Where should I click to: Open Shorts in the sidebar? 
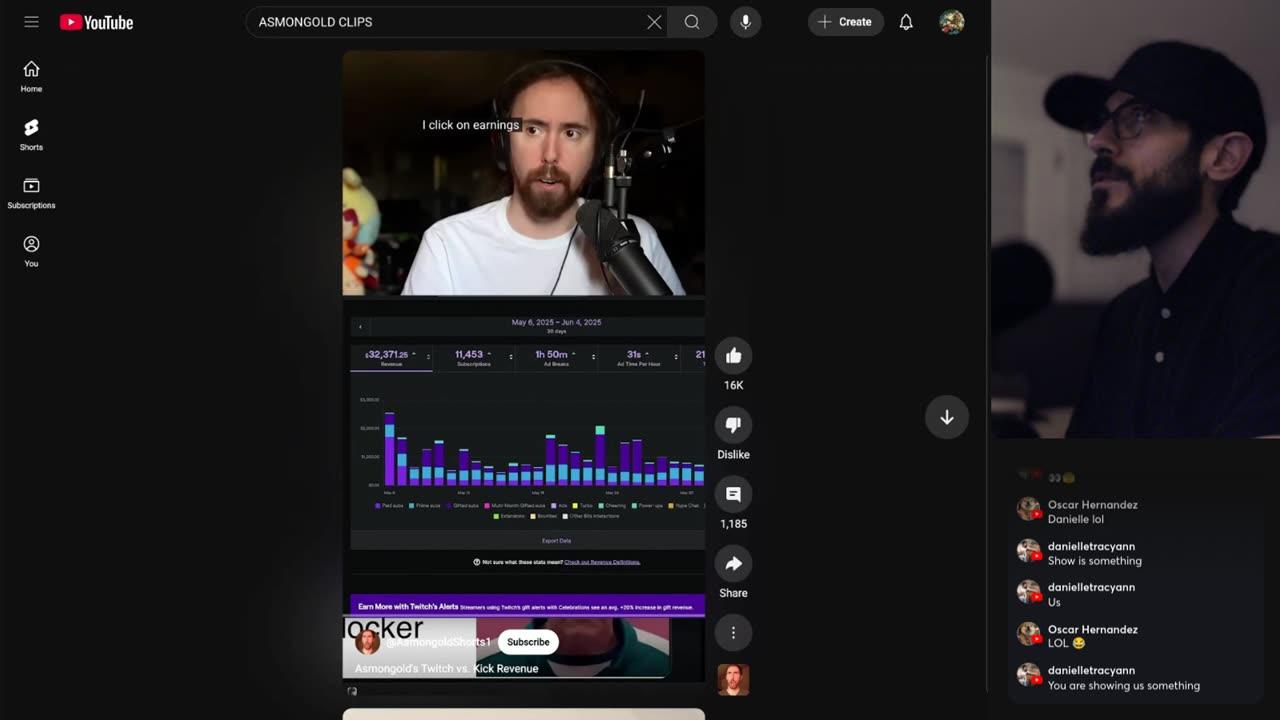click(31, 135)
